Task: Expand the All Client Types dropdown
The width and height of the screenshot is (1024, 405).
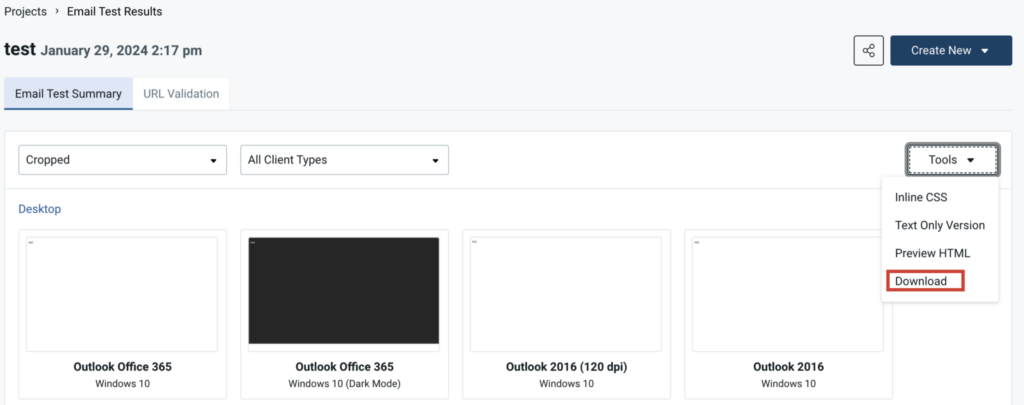Action: click(x=344, y=160)
